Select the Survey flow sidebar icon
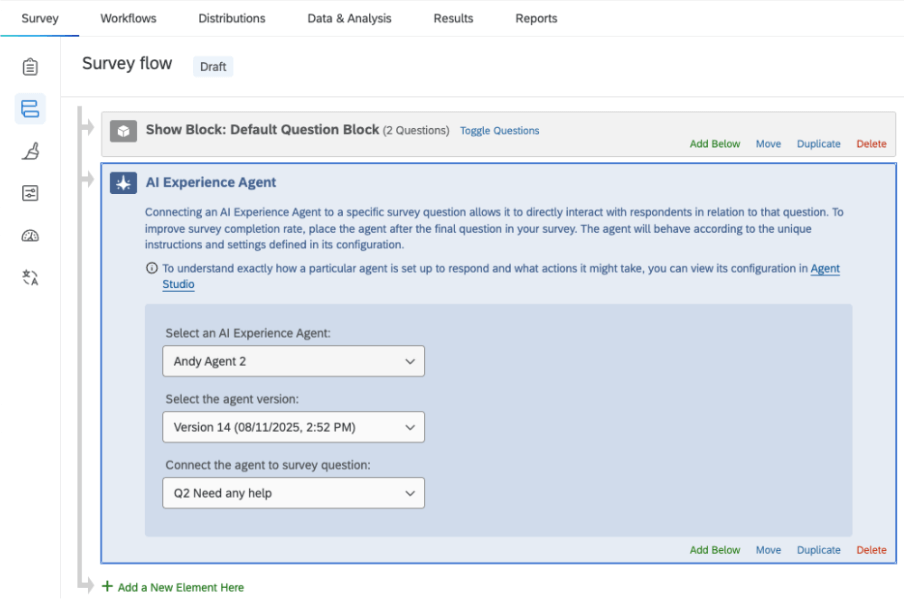This screenshot has height=607, width=909. point(30,109)
